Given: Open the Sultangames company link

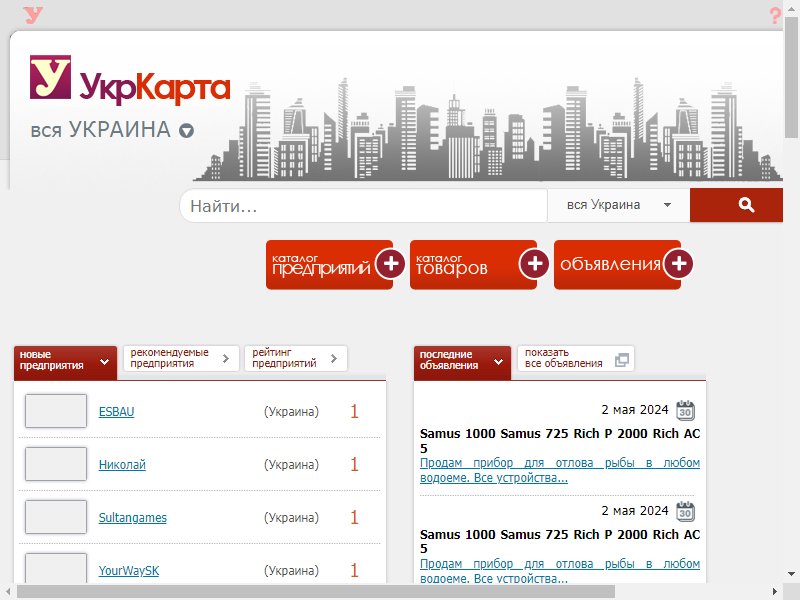Looking at the screenshot, I should [x=133, y=518].
